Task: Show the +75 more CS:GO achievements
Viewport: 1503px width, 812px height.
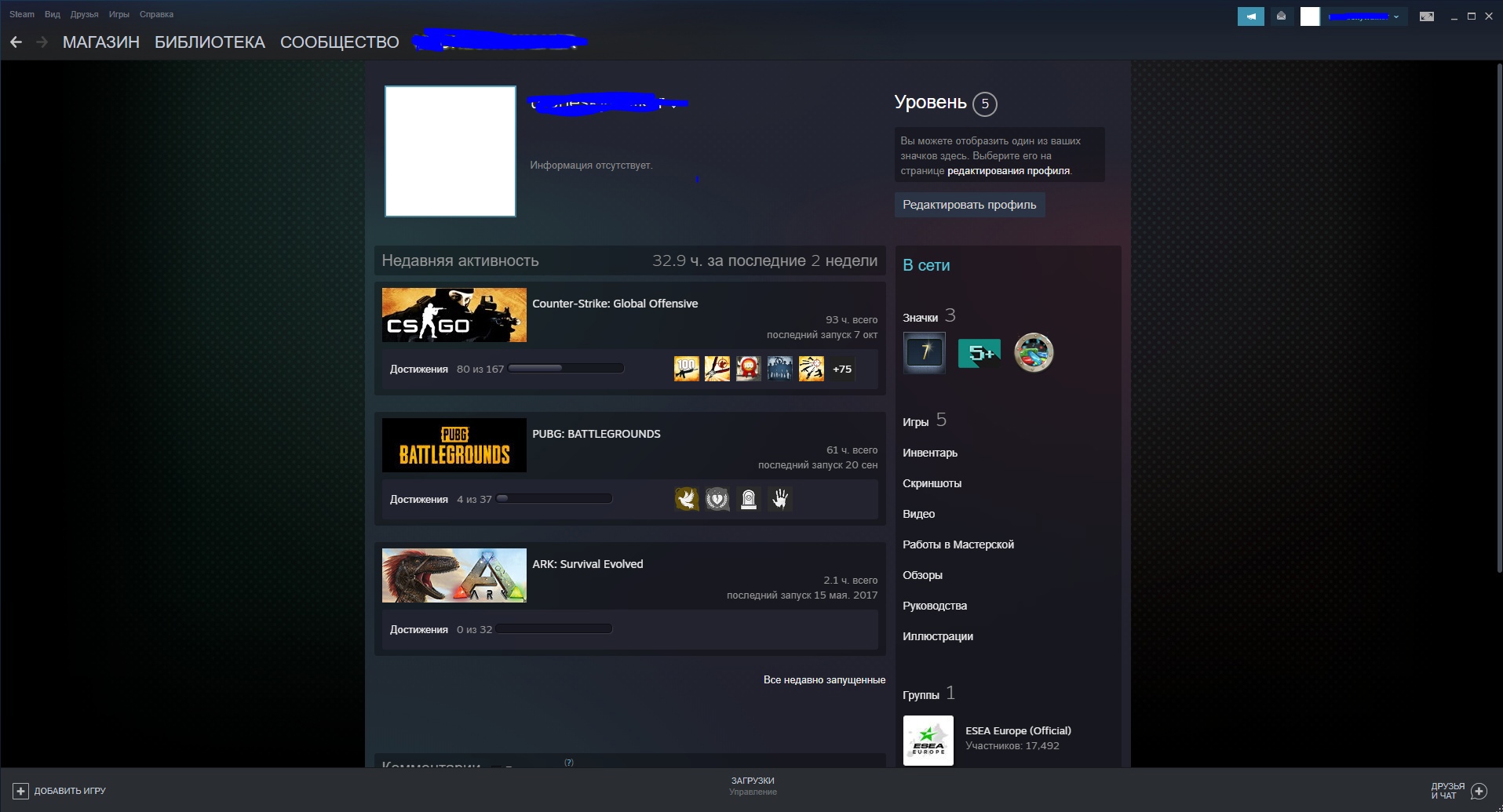Action: (842, 369)
